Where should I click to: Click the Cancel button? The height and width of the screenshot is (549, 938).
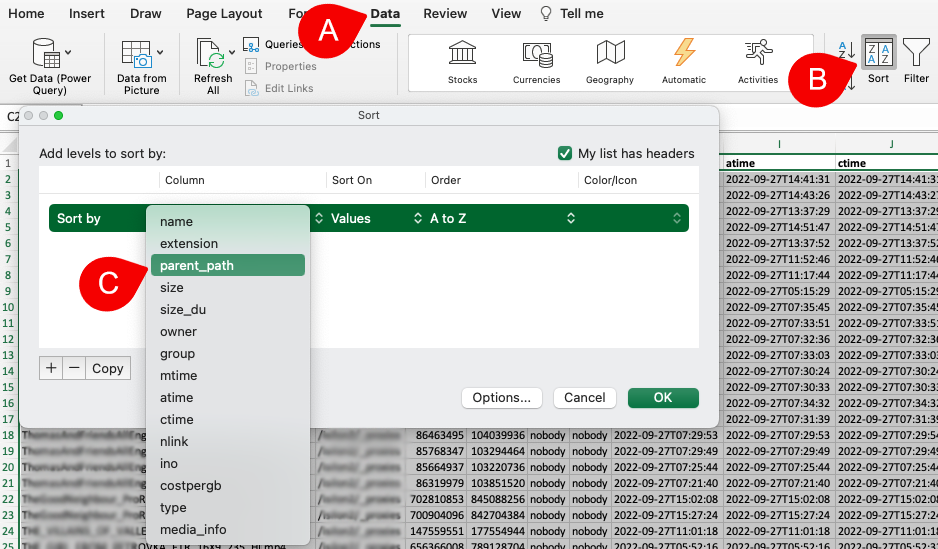click(x=584, y=397)
